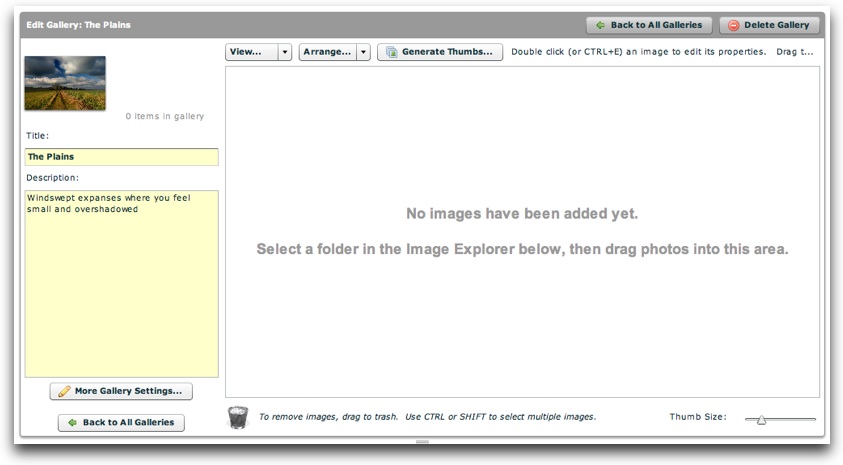843x465 pixels.
Task: Click the green arrow icon below the description
Action: click(72, 423)
